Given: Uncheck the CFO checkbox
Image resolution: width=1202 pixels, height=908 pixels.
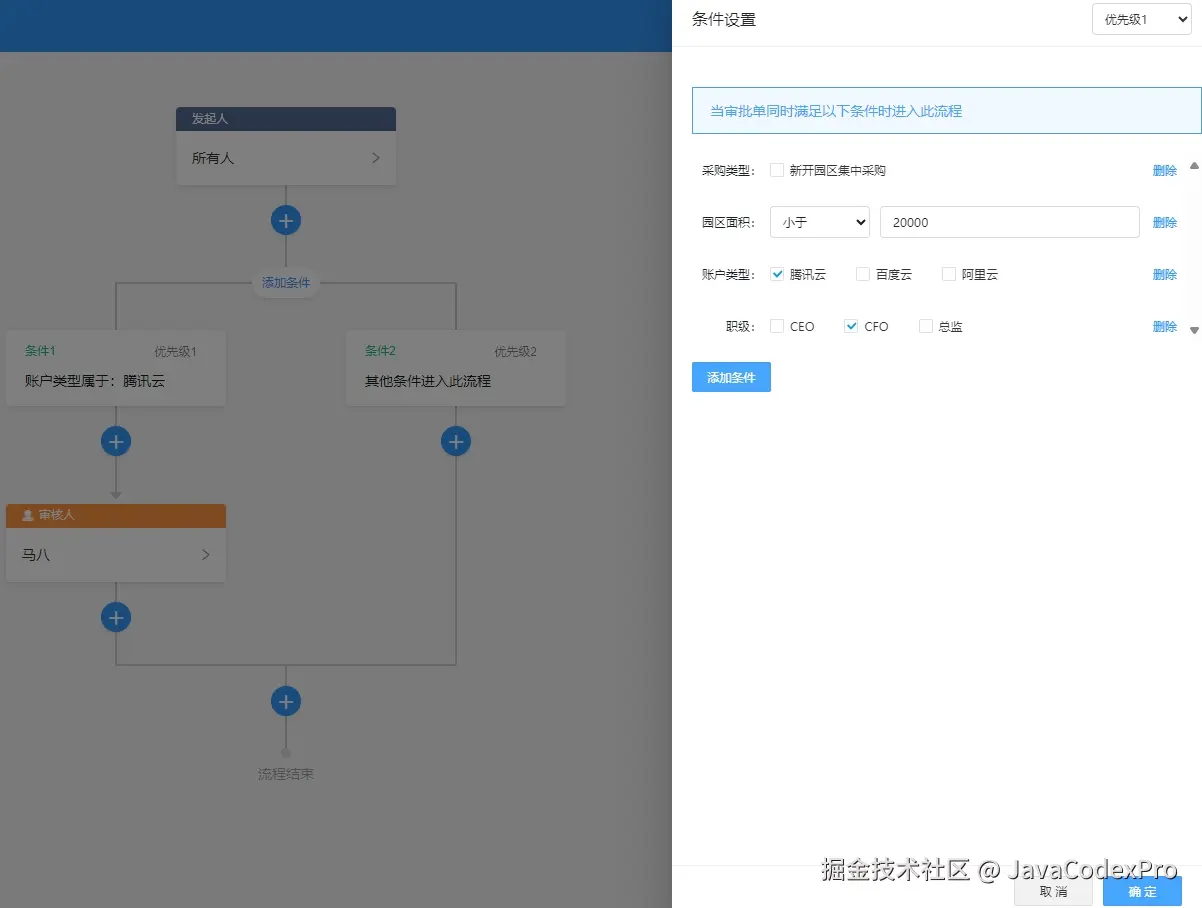Looking at the screenshot, I should [851, 326].
